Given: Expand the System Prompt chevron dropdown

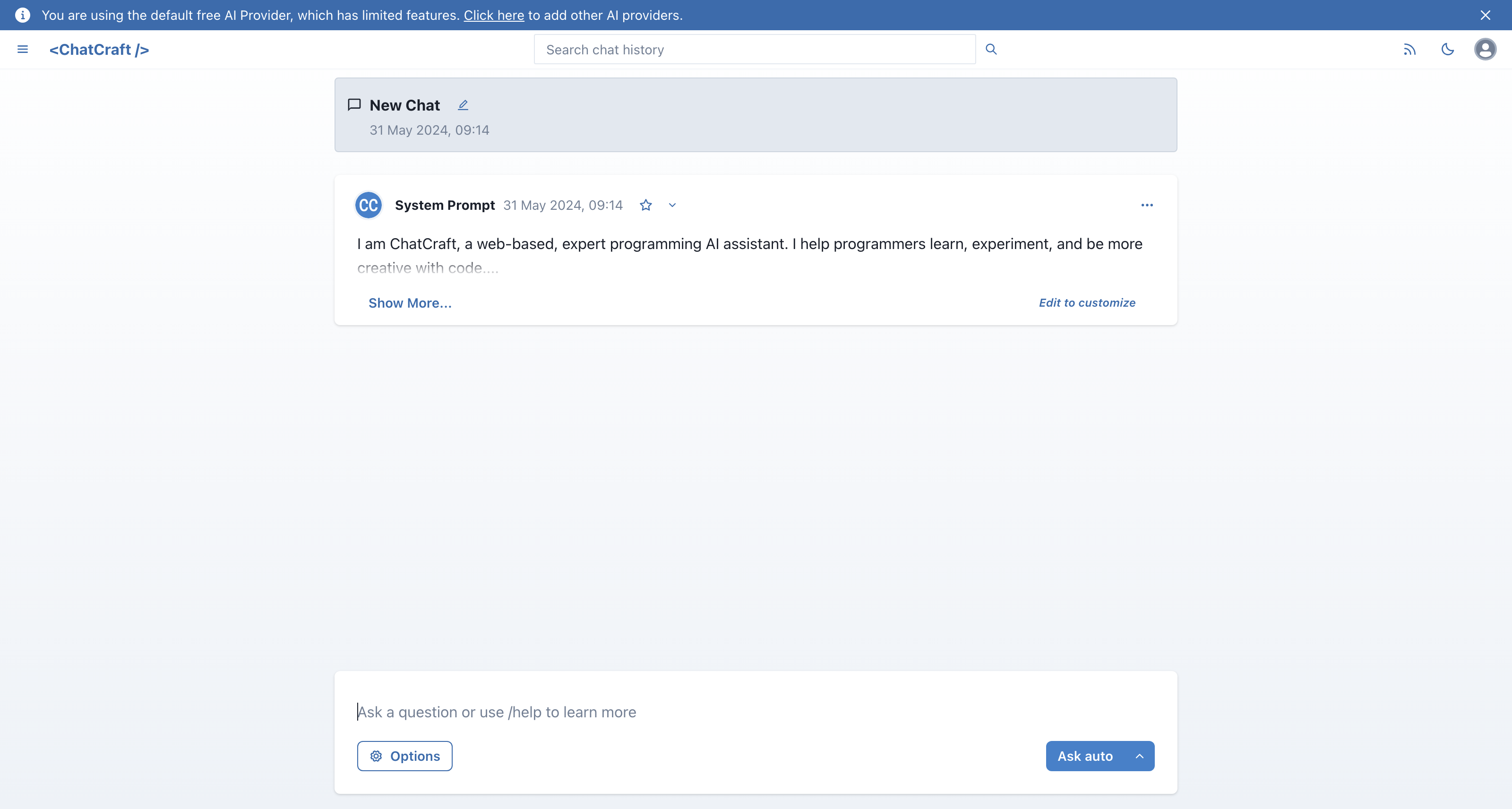Looking at the screenshot, I should click(672, 205).
